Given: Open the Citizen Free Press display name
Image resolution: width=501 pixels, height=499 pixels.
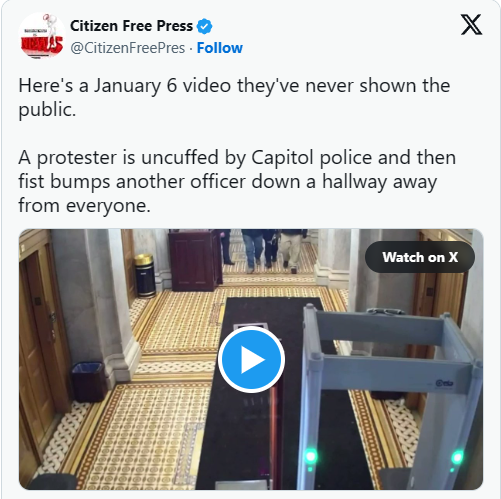Looking at the screenshot, I should click(x=131, y=26).
